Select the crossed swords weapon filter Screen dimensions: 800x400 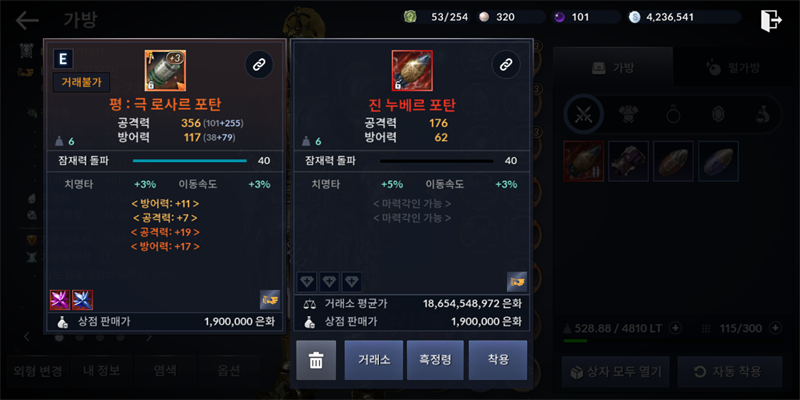click(583, 114)
